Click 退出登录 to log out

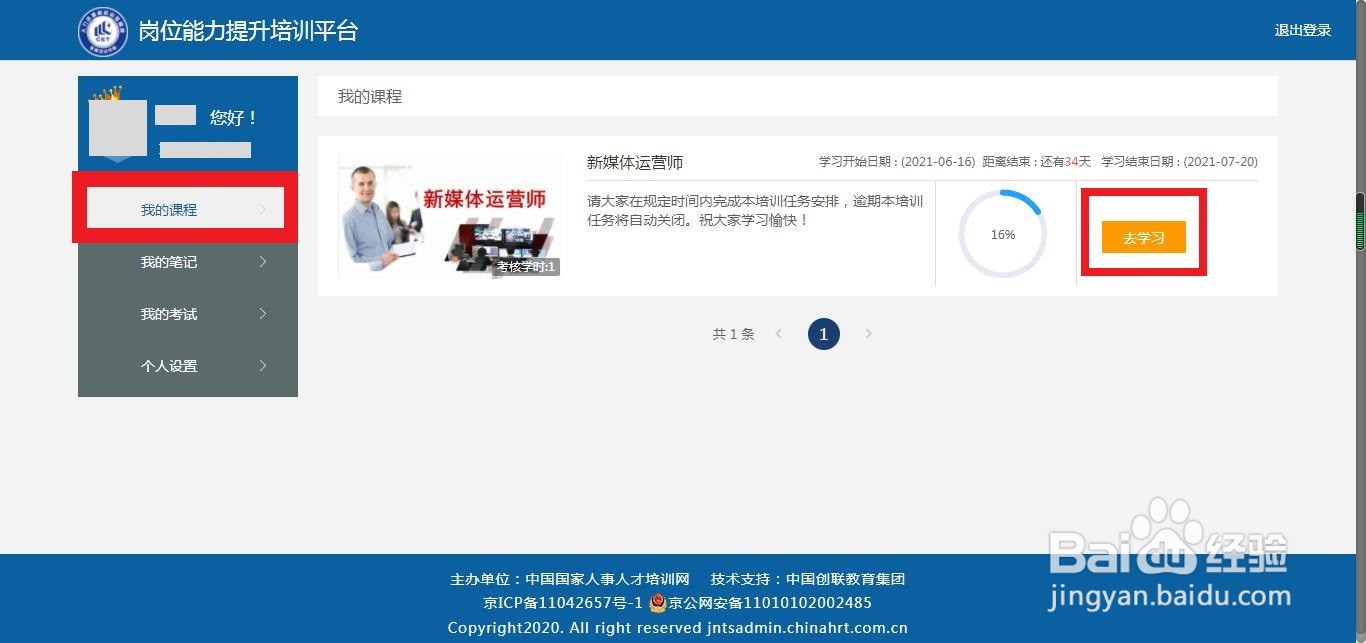[x=1304, y=30]
